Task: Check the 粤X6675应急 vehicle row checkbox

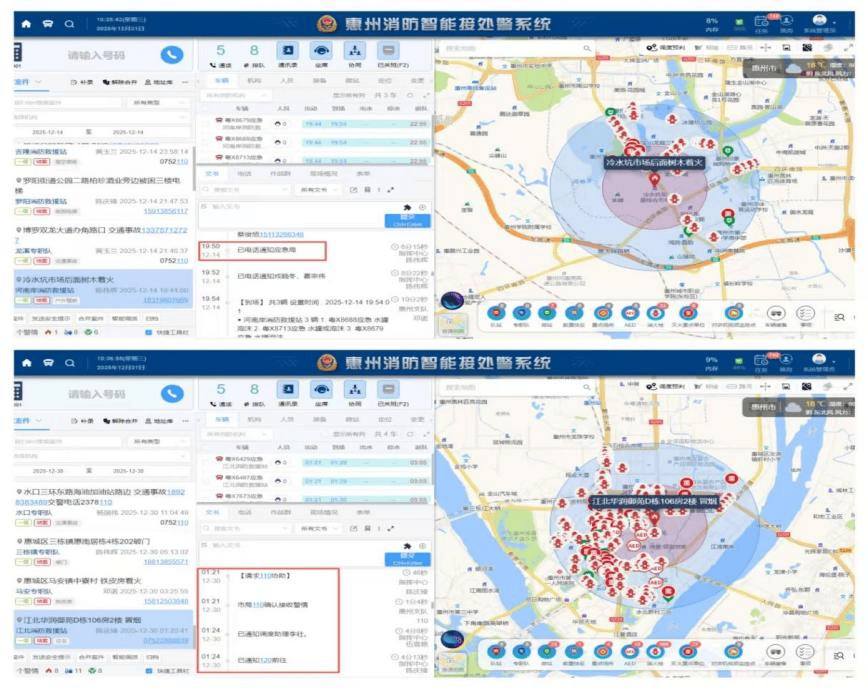Action: 205,123
